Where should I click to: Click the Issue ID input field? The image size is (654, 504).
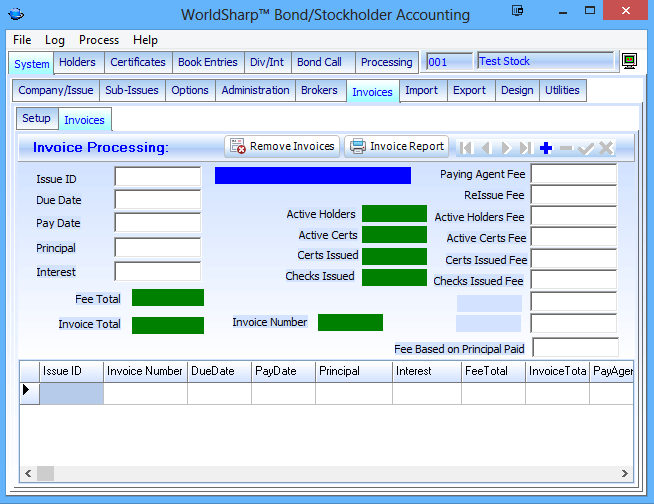(x=157, y=177)
